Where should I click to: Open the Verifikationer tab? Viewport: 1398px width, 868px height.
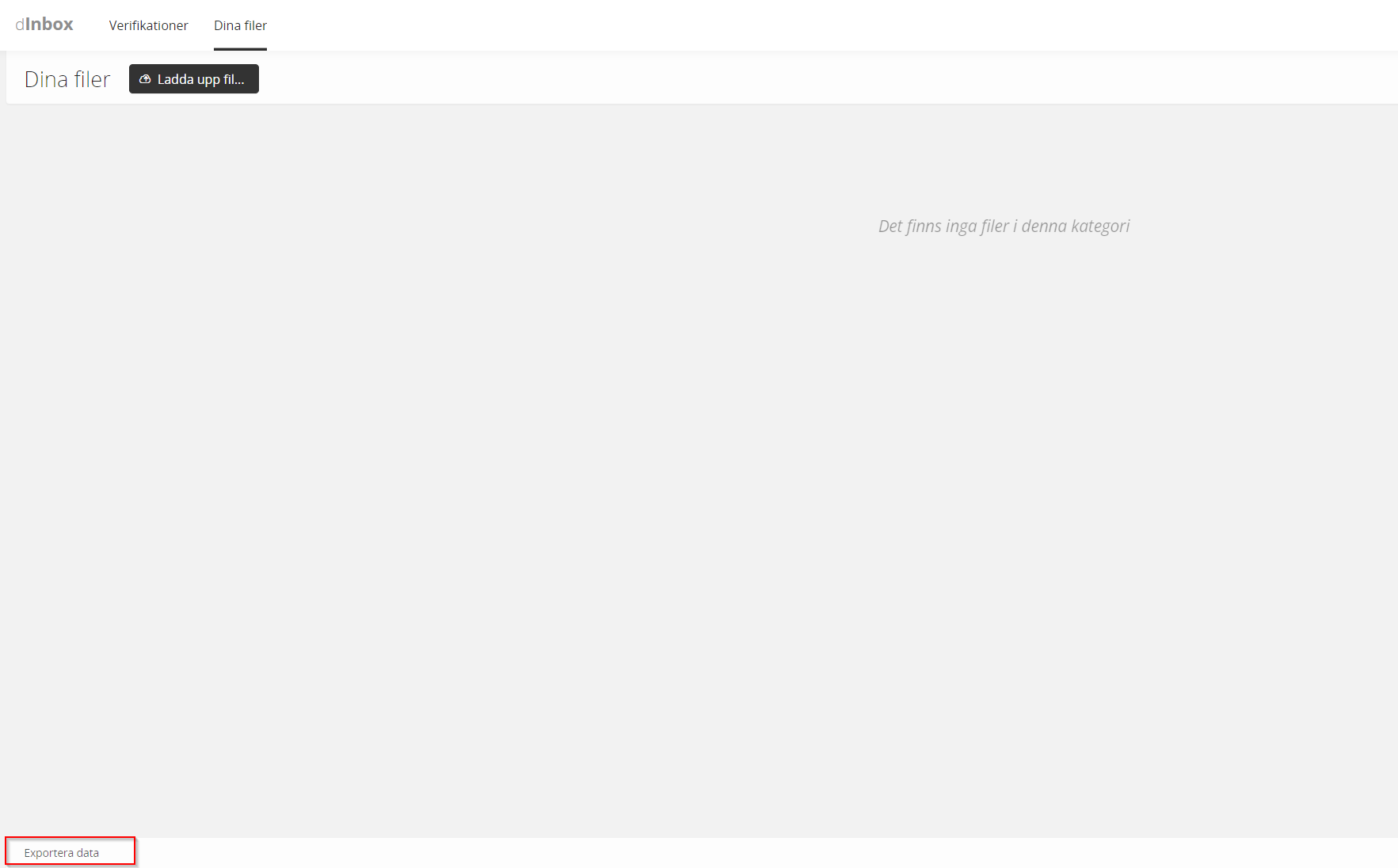coord(148,25)
